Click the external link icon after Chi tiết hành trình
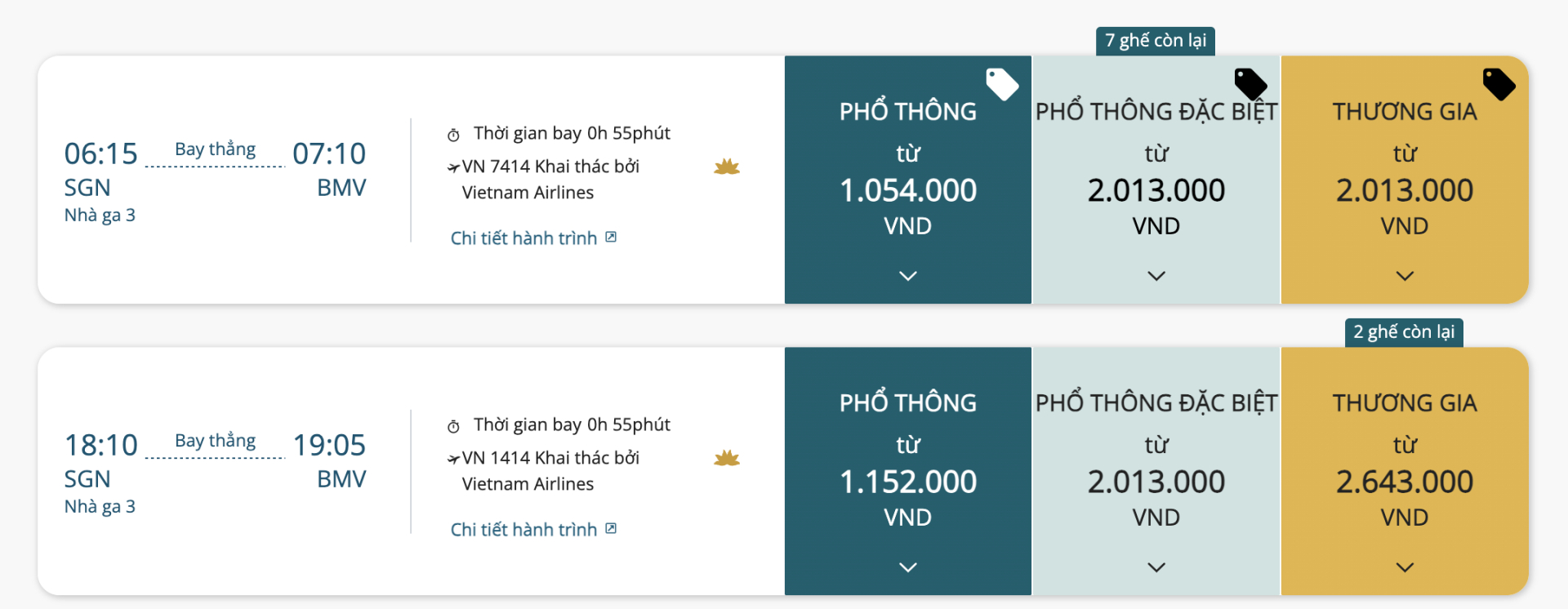The width and height of the screenshot is (1568, 609). 610,236
